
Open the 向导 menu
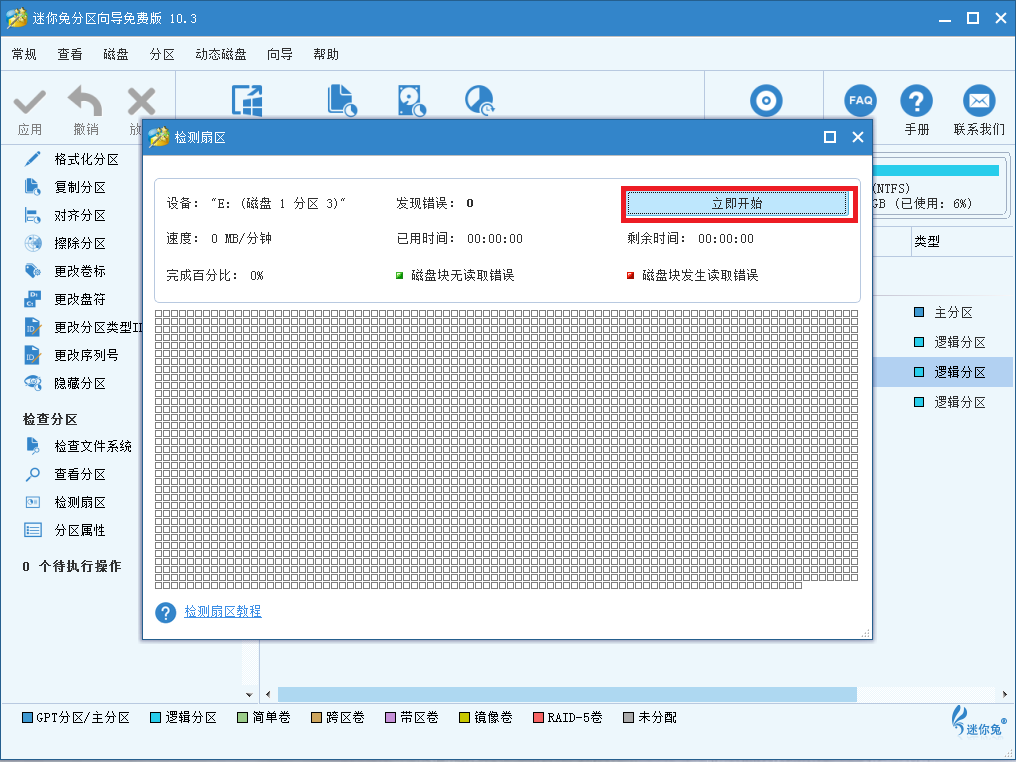(280, 54)
